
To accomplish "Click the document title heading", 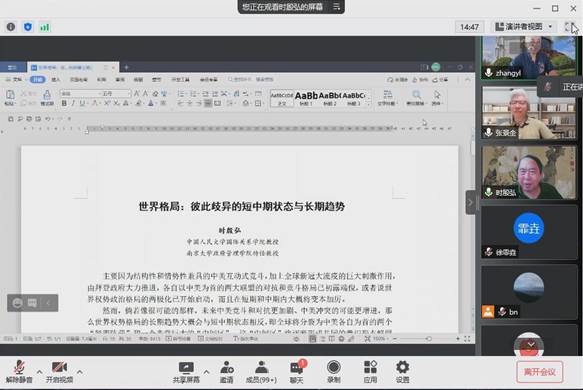I will click(x=242, y=206).
